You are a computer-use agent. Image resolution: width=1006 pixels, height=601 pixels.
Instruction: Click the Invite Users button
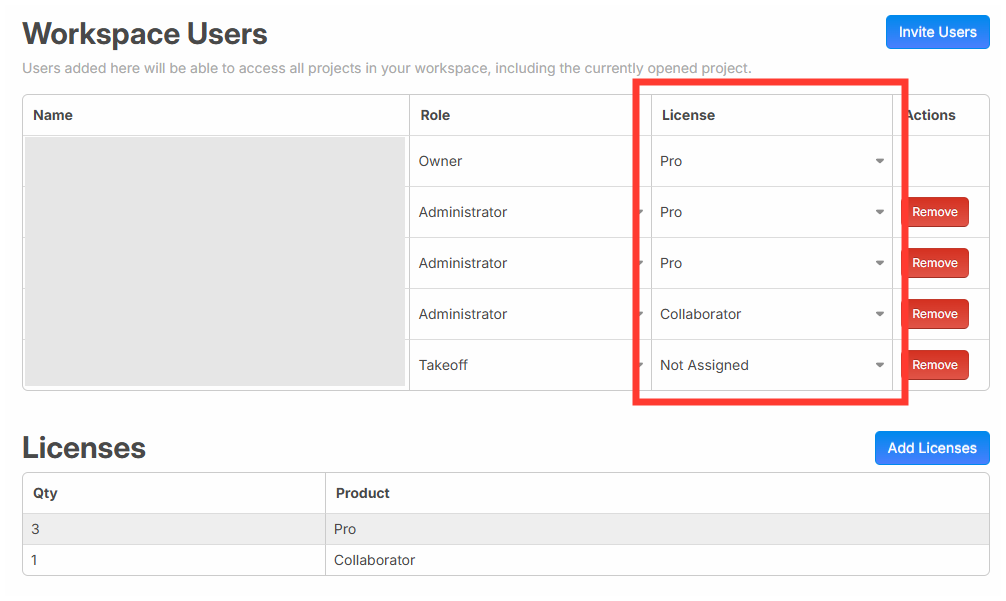[x=937, y=32]
